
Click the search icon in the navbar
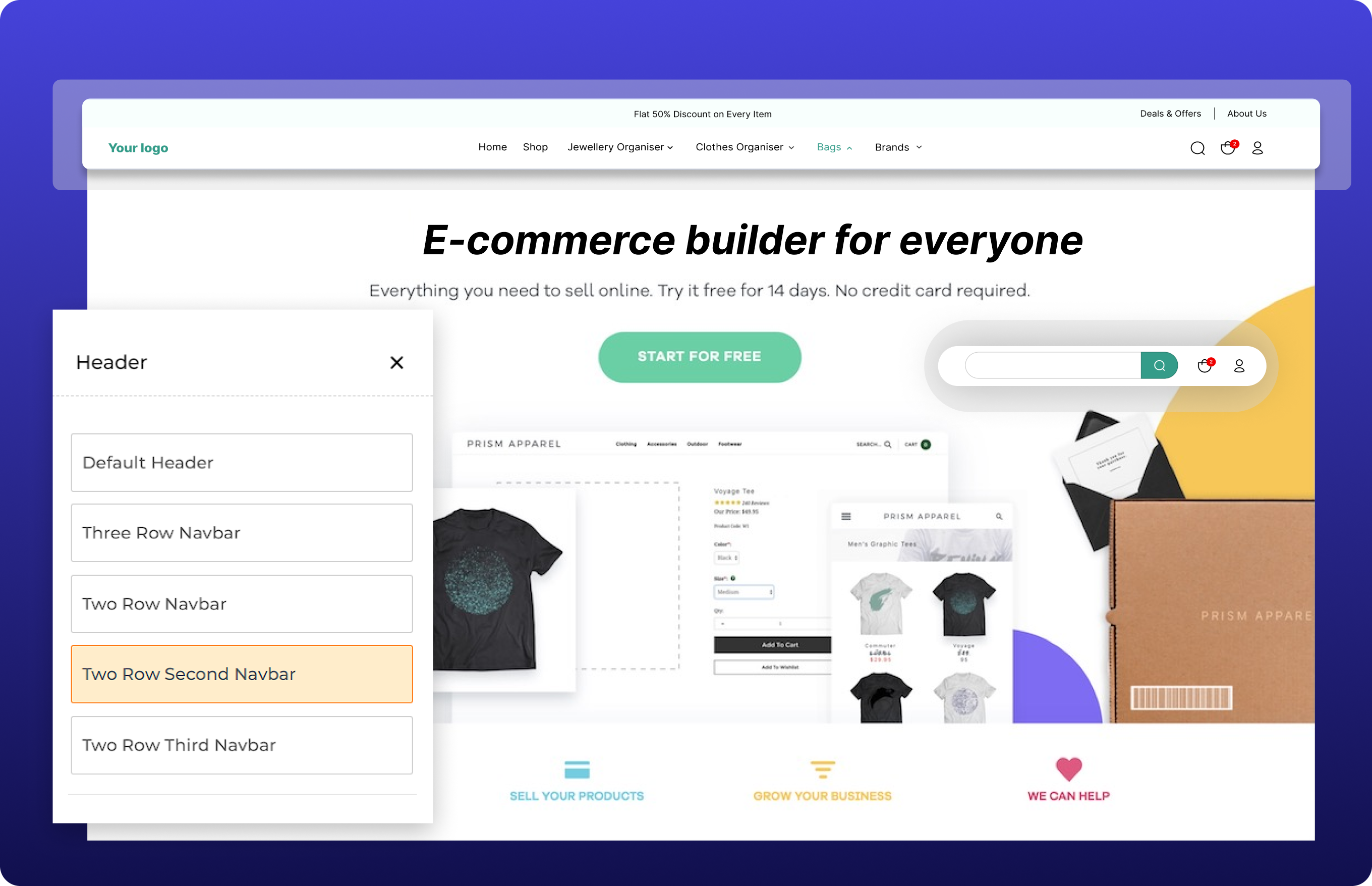point(1197,148)
